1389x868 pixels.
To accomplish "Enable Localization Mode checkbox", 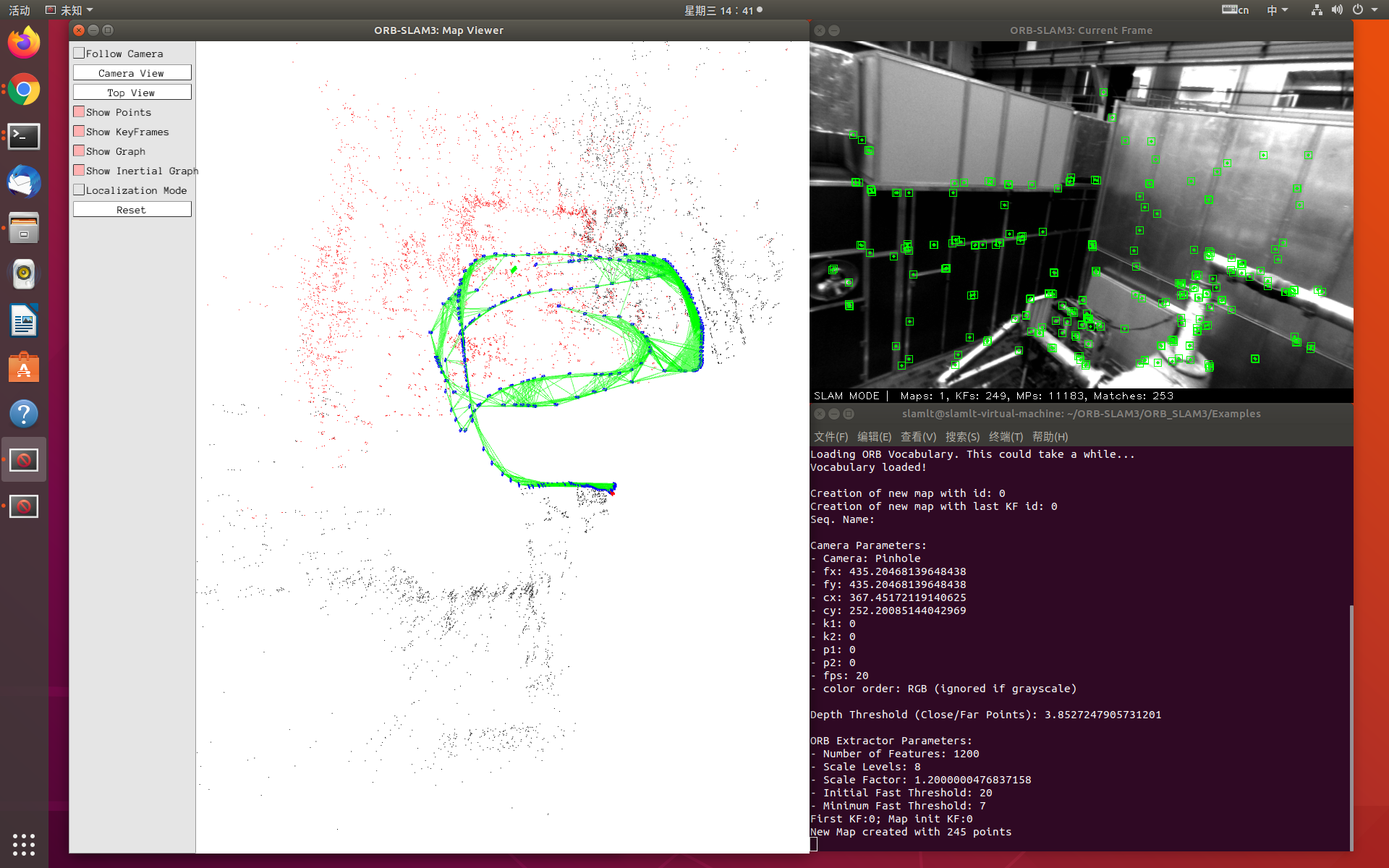I will click(79, 190).
